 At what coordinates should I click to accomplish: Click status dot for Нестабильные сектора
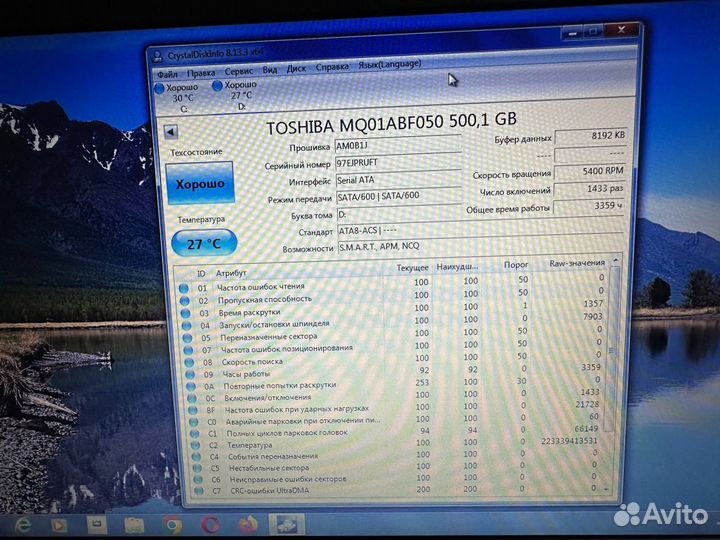pyautogui.click(x=197, y=468)
